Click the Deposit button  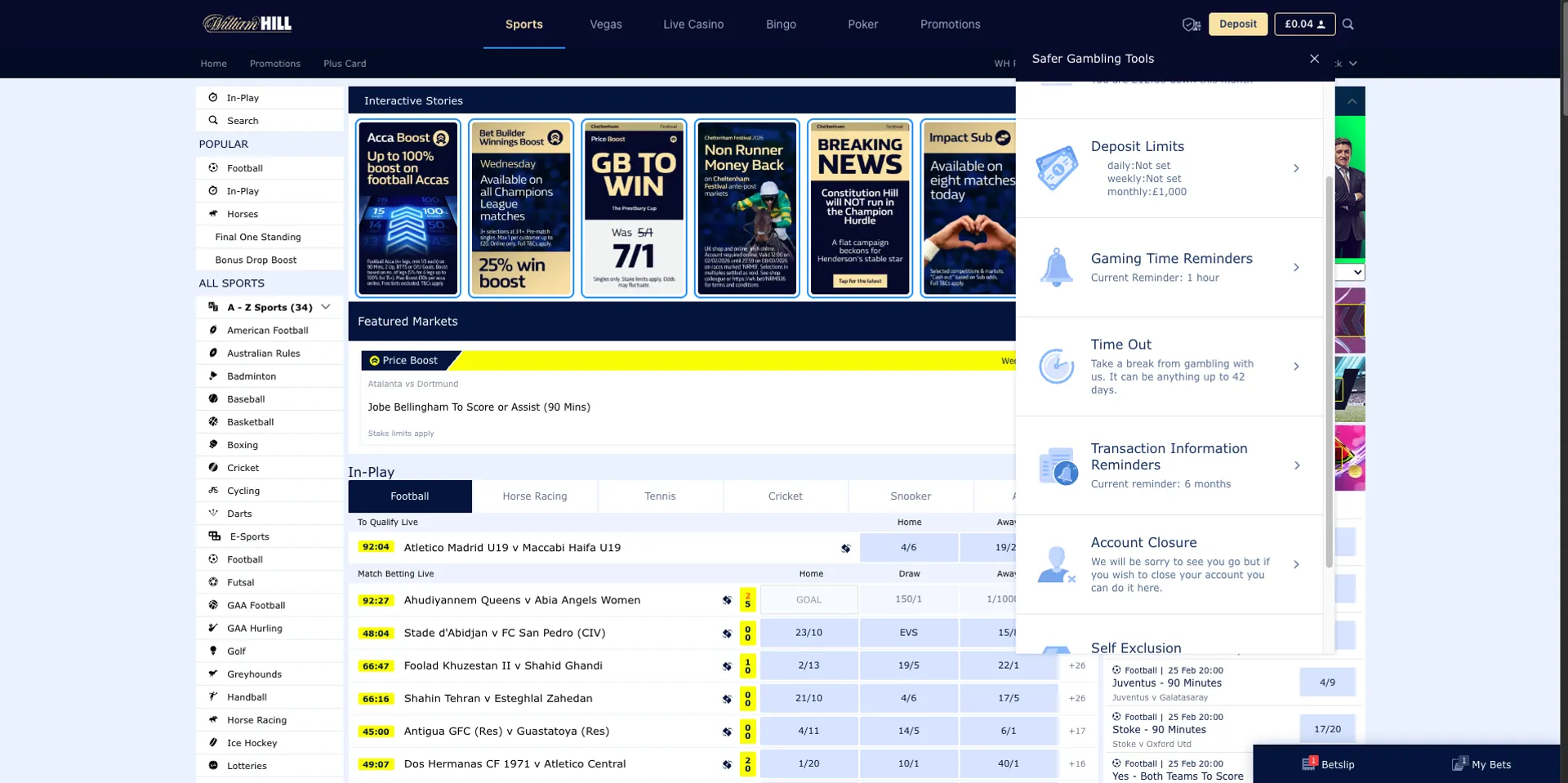(1238, 24)
